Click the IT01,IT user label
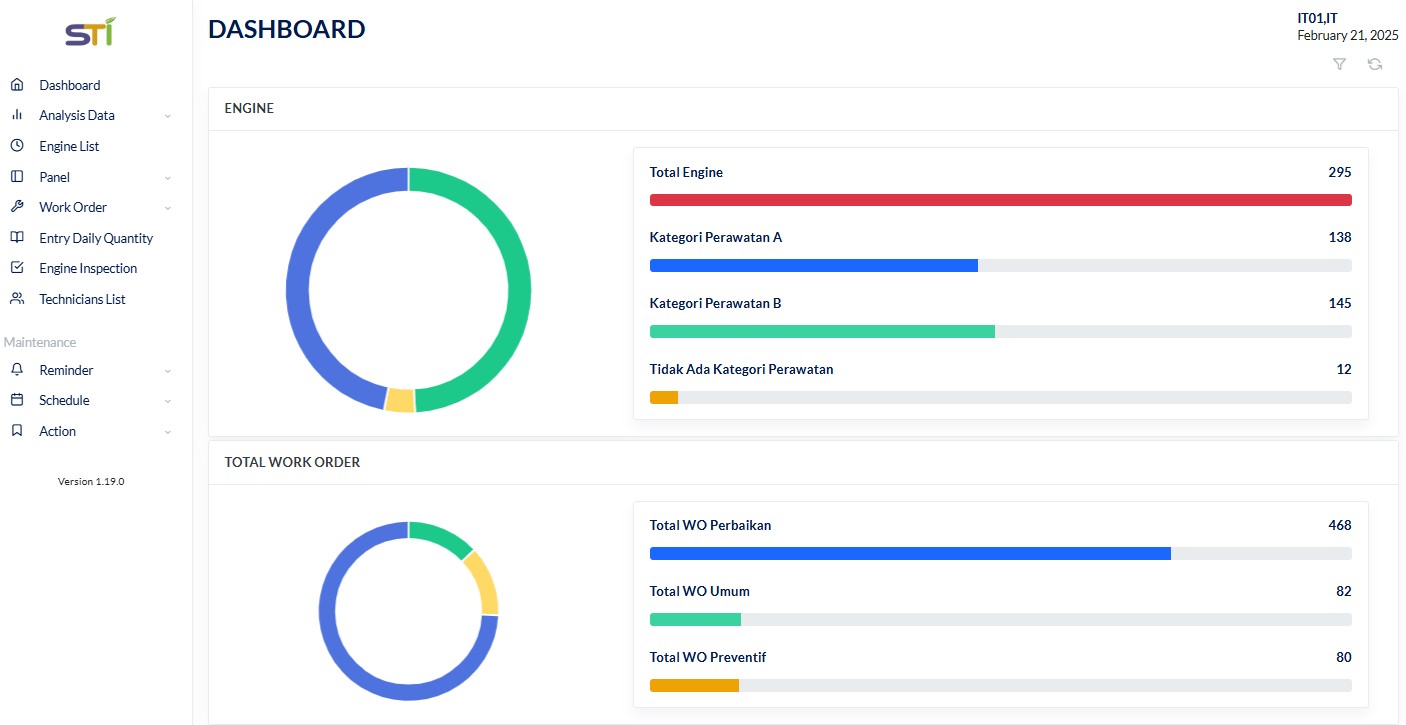Screen dimensions: 1406x725 1317,18
